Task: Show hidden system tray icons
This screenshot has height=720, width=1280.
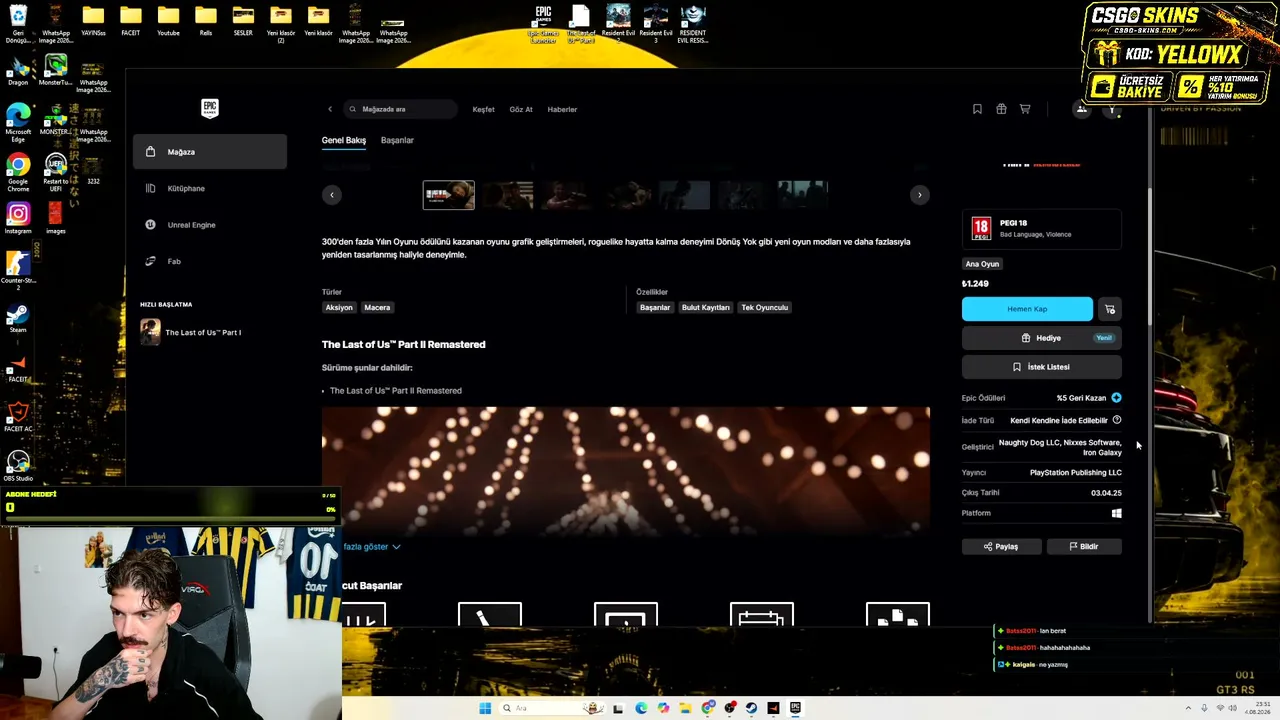Action: [x=1188, y=708]
